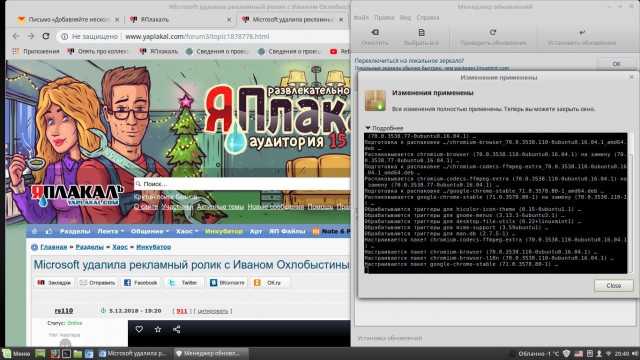This screenshot has width=640, height=360.
Task: Open the ЯП Файлы nav item
Action: 287,231
